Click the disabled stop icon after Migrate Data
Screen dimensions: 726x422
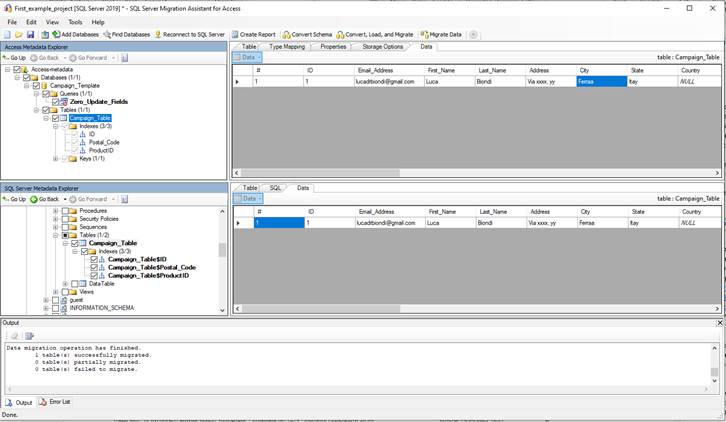coord(473,35)
